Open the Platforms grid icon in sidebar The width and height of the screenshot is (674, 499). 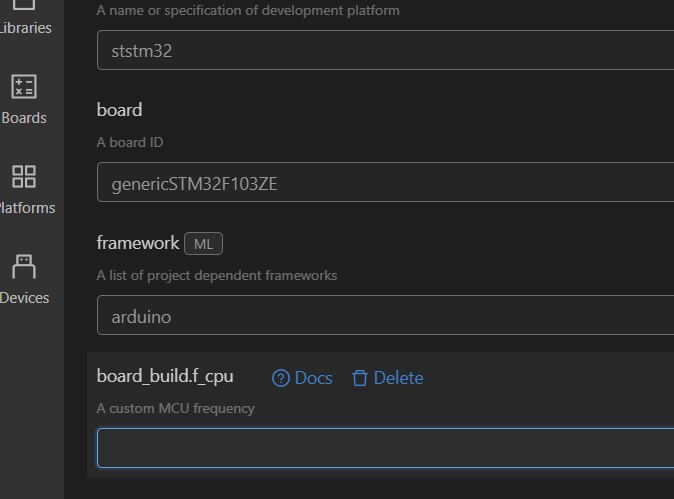[24, 177]
